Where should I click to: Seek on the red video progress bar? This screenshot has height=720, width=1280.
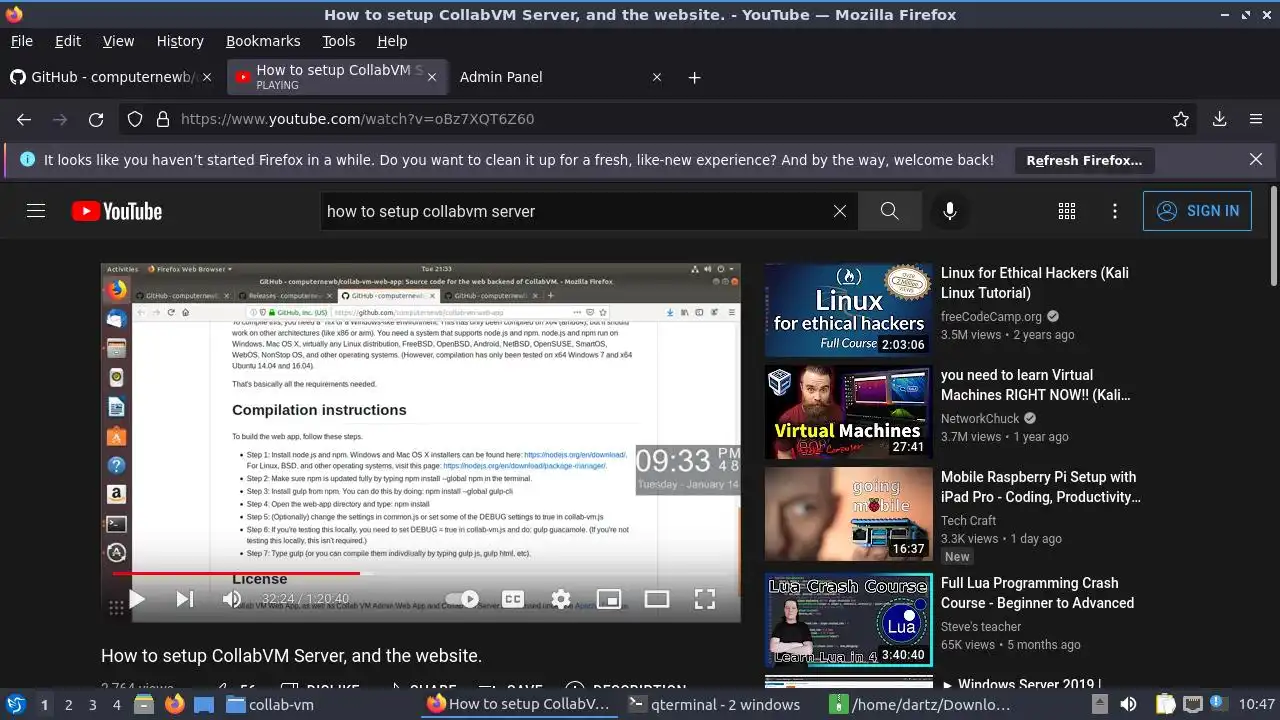click(x=420, y=574)
